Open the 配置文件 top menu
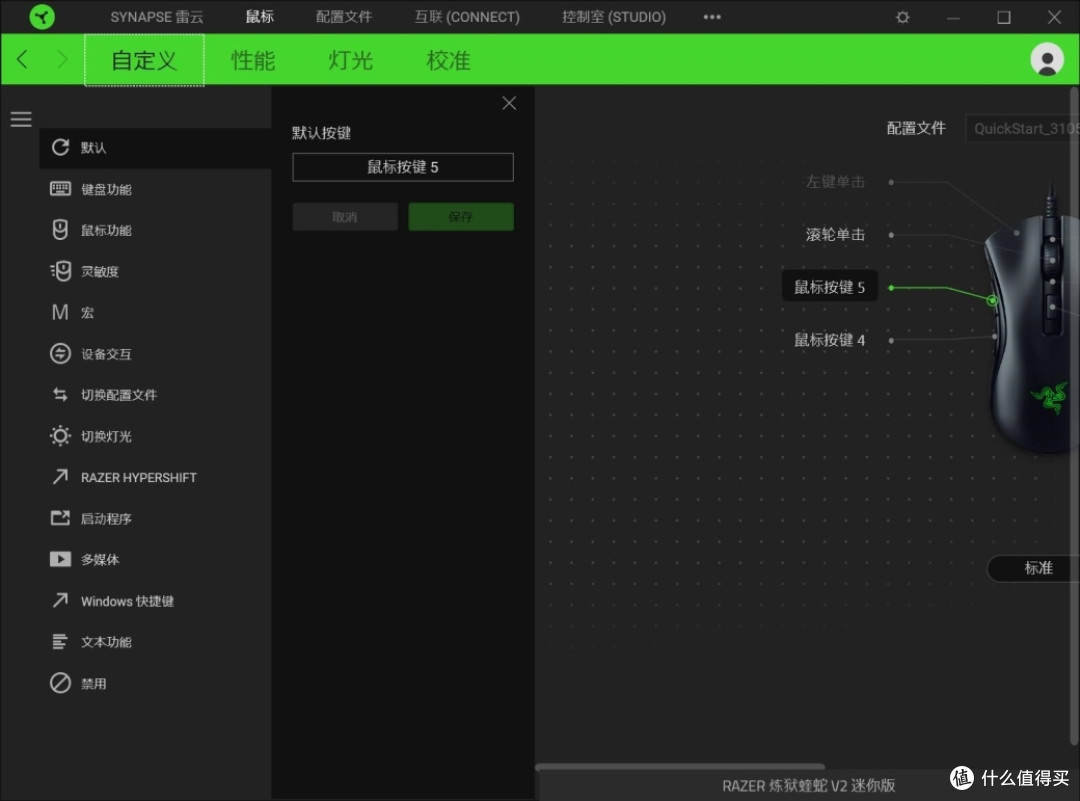The image size is (1080, 801). (x=344, y=17)
